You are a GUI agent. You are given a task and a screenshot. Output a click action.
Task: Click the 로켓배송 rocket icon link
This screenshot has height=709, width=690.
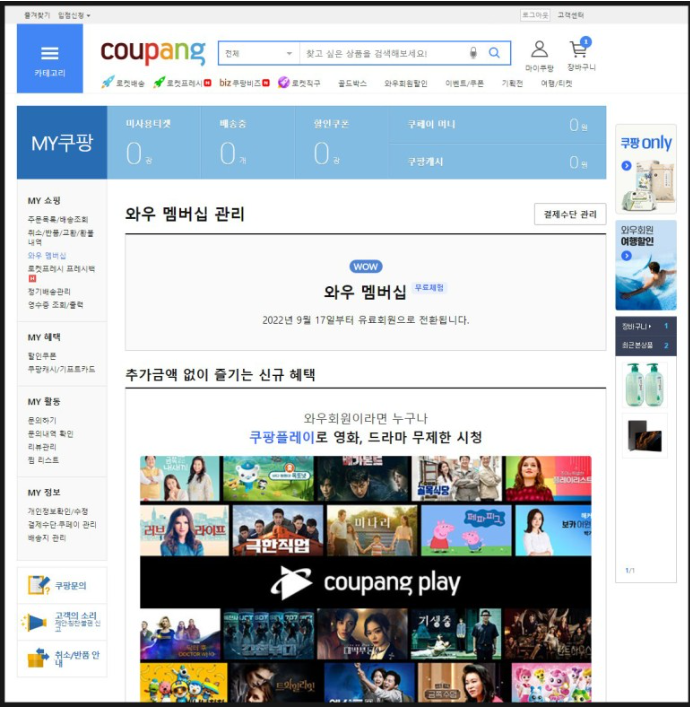click(123, 83)
